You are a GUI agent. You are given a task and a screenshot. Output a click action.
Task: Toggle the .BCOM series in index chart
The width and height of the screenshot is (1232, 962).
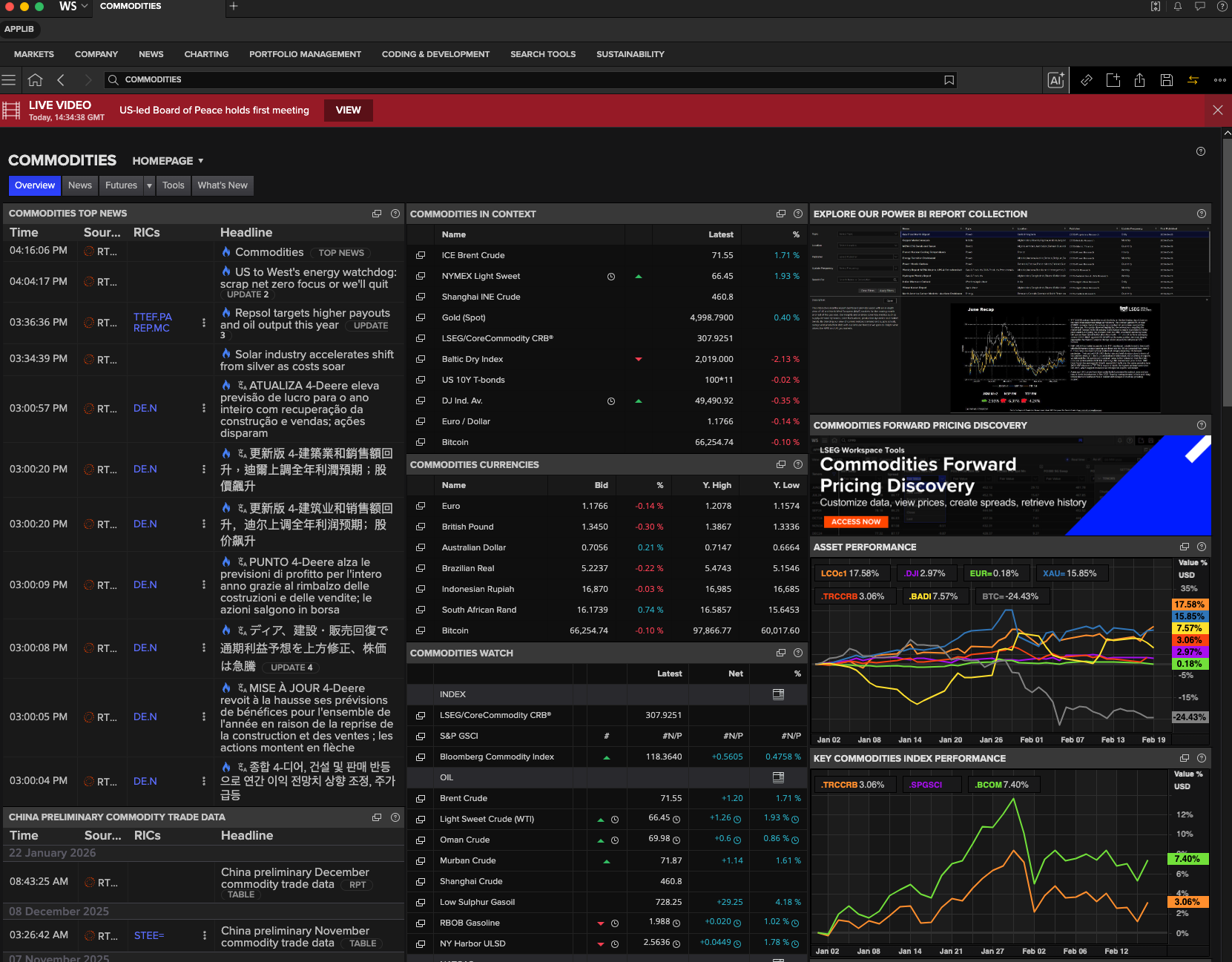[x=1004, y=785]
